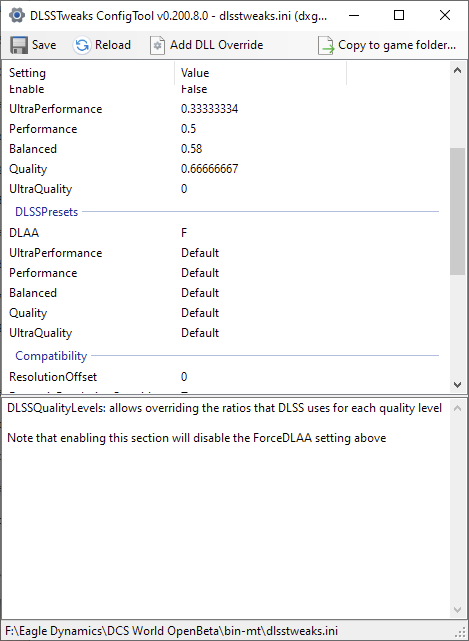Select Balanced label under DLSSPresets
Viewport: 469px width, 641px height.
33,293
